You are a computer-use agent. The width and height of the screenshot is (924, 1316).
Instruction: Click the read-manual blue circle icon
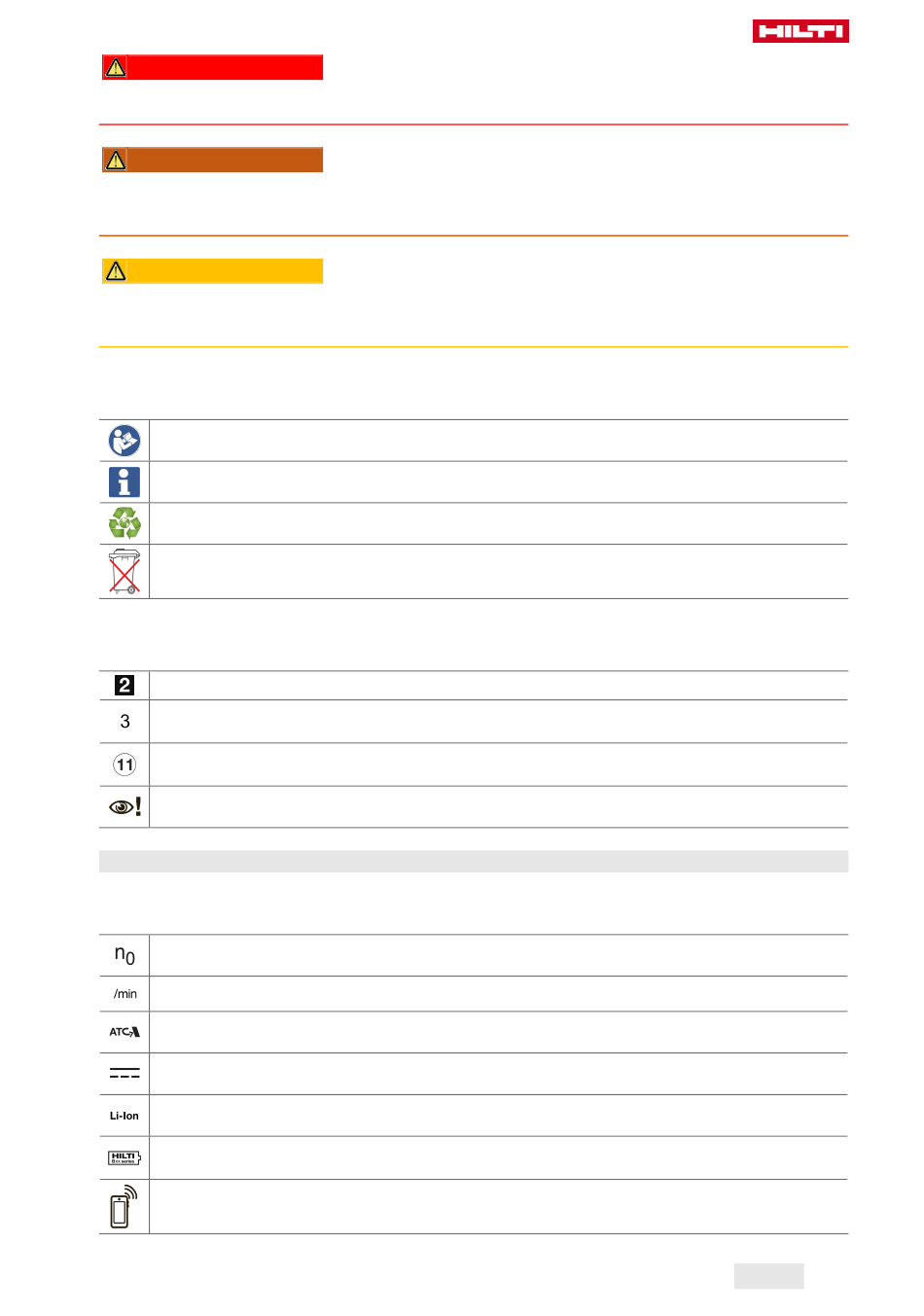click(124, 441)
